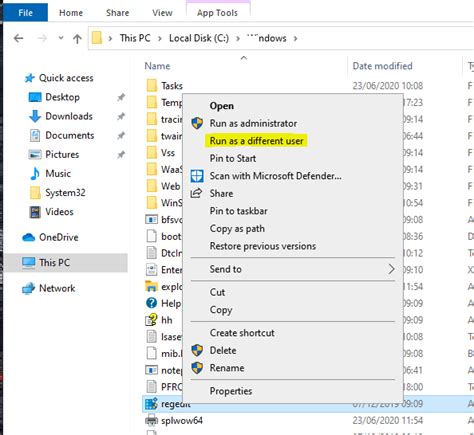Choose Copy in the context menu
The height and width of the screenshot is (435, 474).
221,310
